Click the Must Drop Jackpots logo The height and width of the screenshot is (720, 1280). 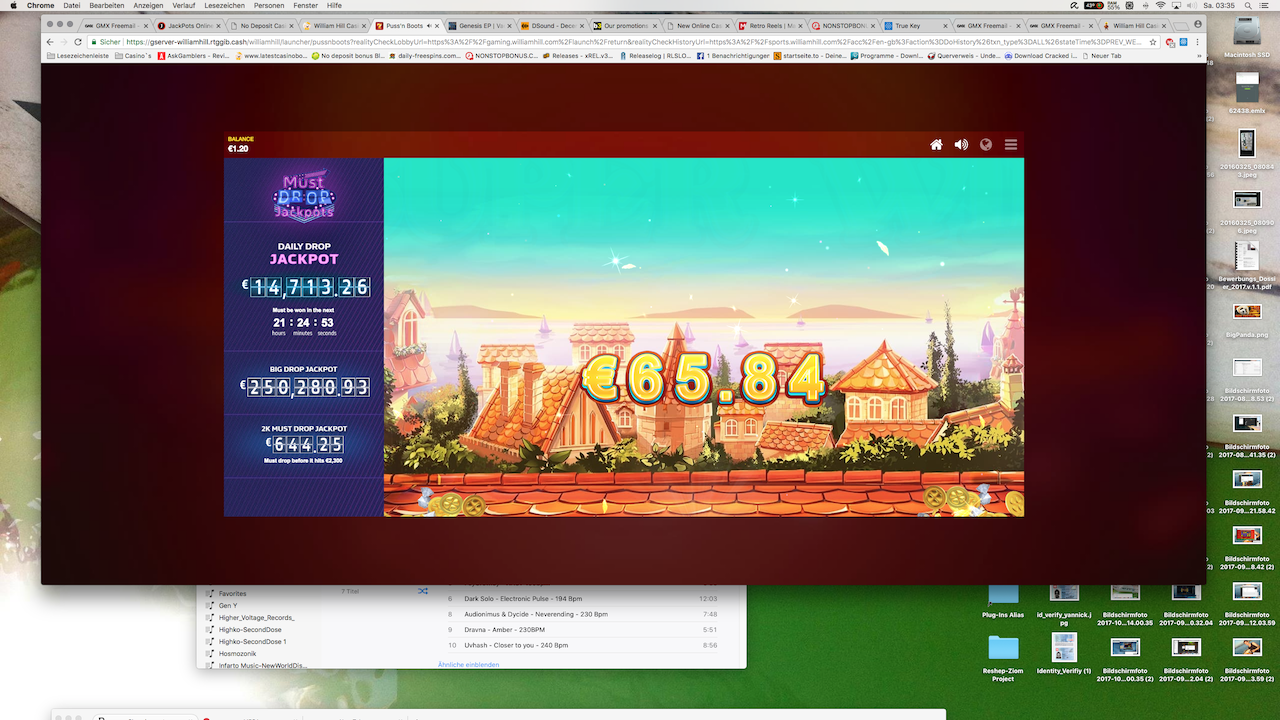pos(304,195)
